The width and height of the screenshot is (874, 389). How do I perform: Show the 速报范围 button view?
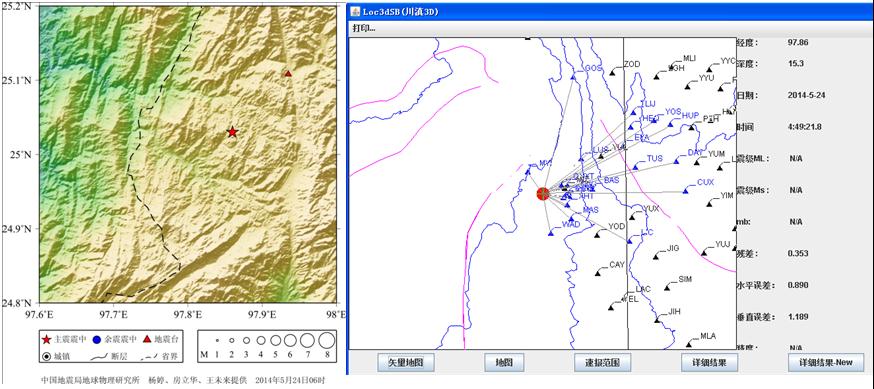click(x=603, y=362)
